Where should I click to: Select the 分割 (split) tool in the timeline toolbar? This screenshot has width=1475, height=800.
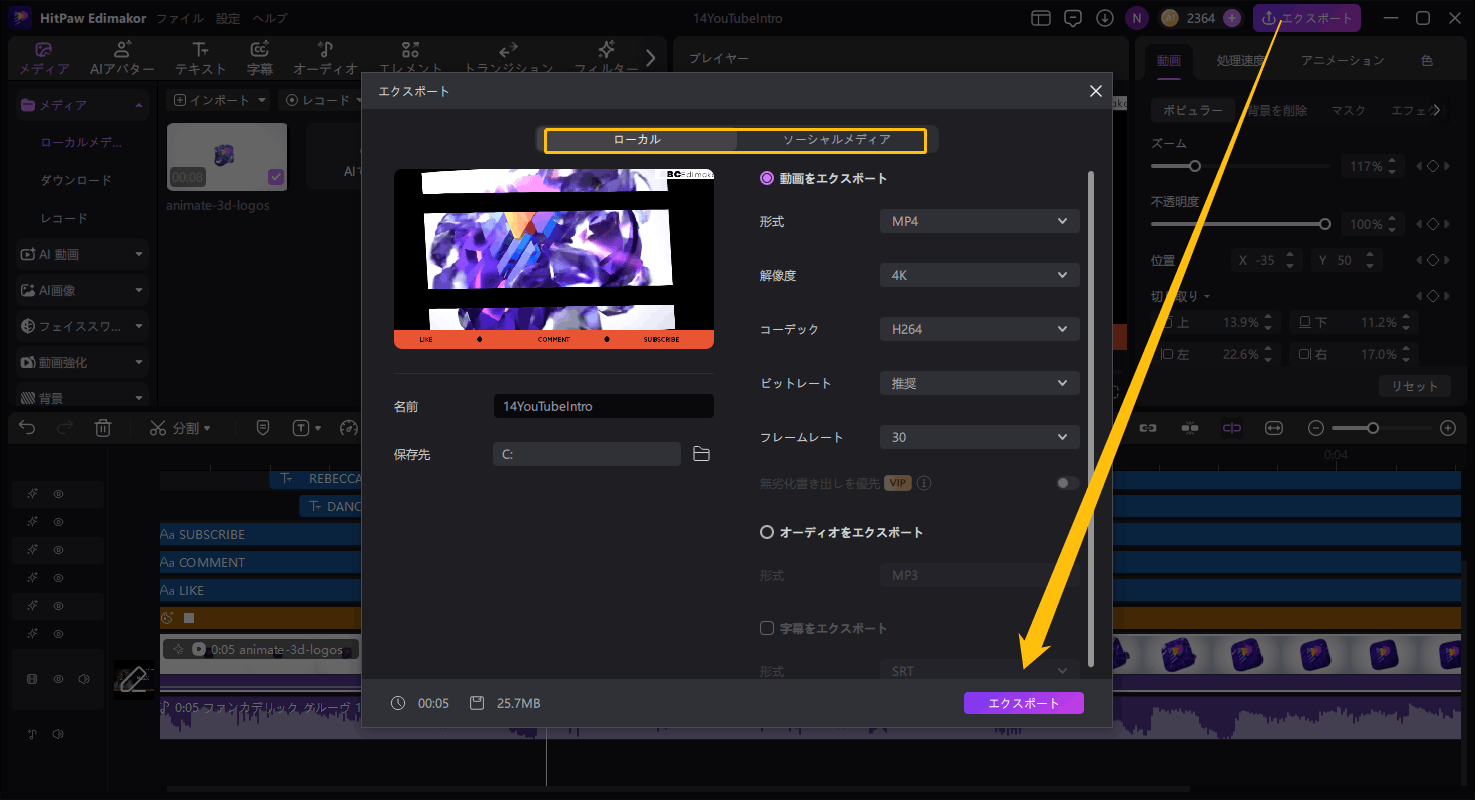click(x=178, y=428)
